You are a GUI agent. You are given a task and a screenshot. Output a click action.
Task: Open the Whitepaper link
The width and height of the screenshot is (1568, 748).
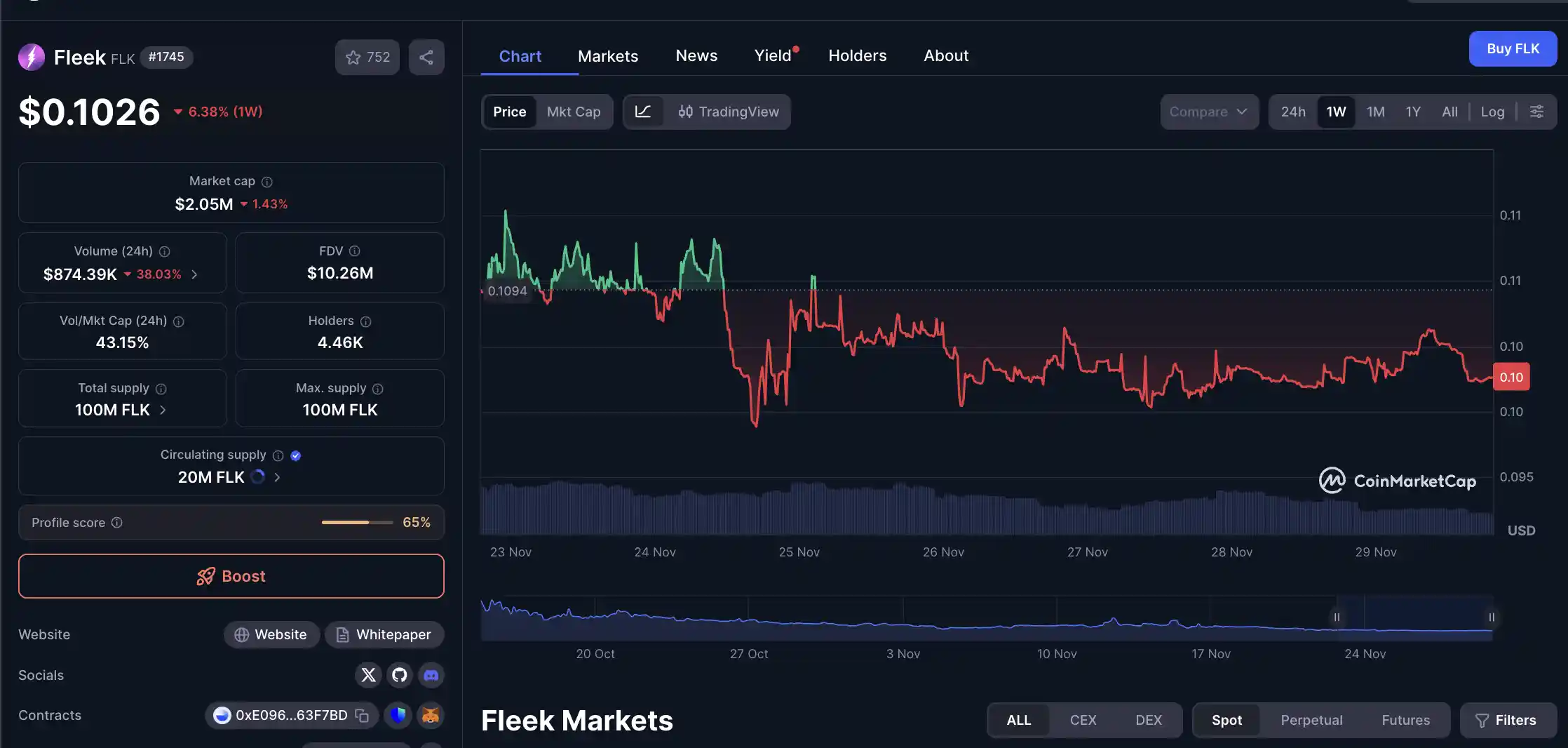click(384, 634)
